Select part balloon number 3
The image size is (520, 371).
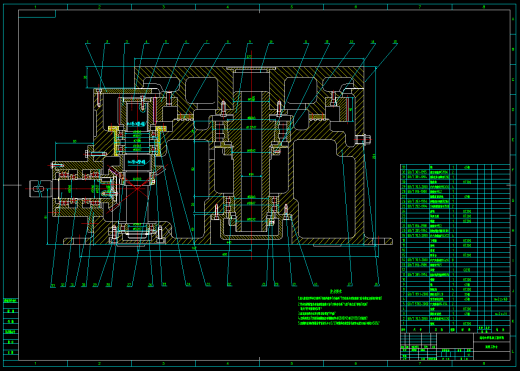(x=127, y=42)
